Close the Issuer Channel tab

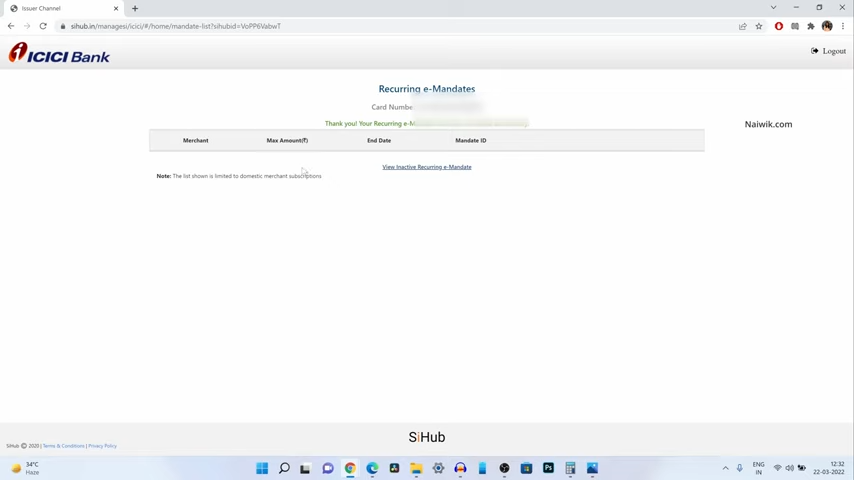pos(115,8)
